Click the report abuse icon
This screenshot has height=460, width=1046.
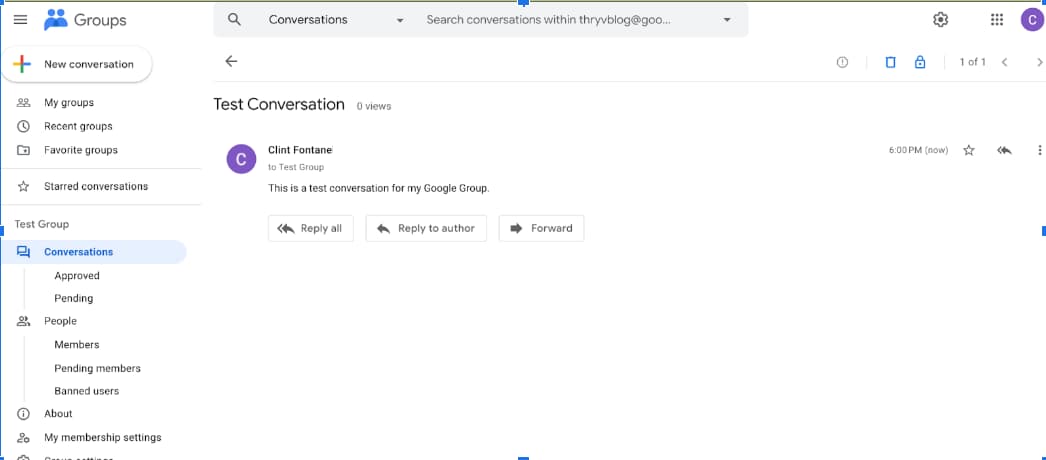[843, 62]
